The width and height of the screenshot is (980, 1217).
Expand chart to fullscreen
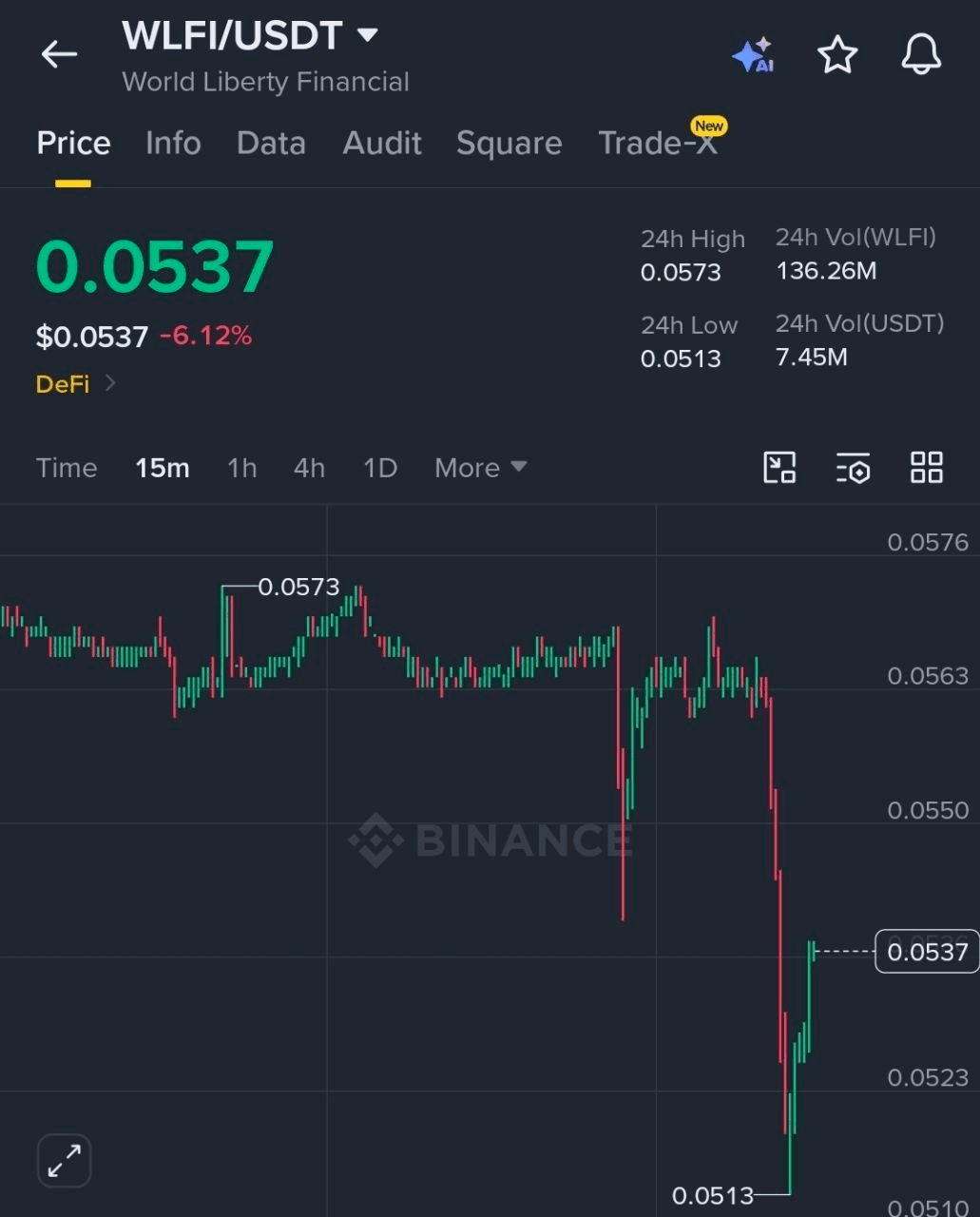pos(64,1161)
